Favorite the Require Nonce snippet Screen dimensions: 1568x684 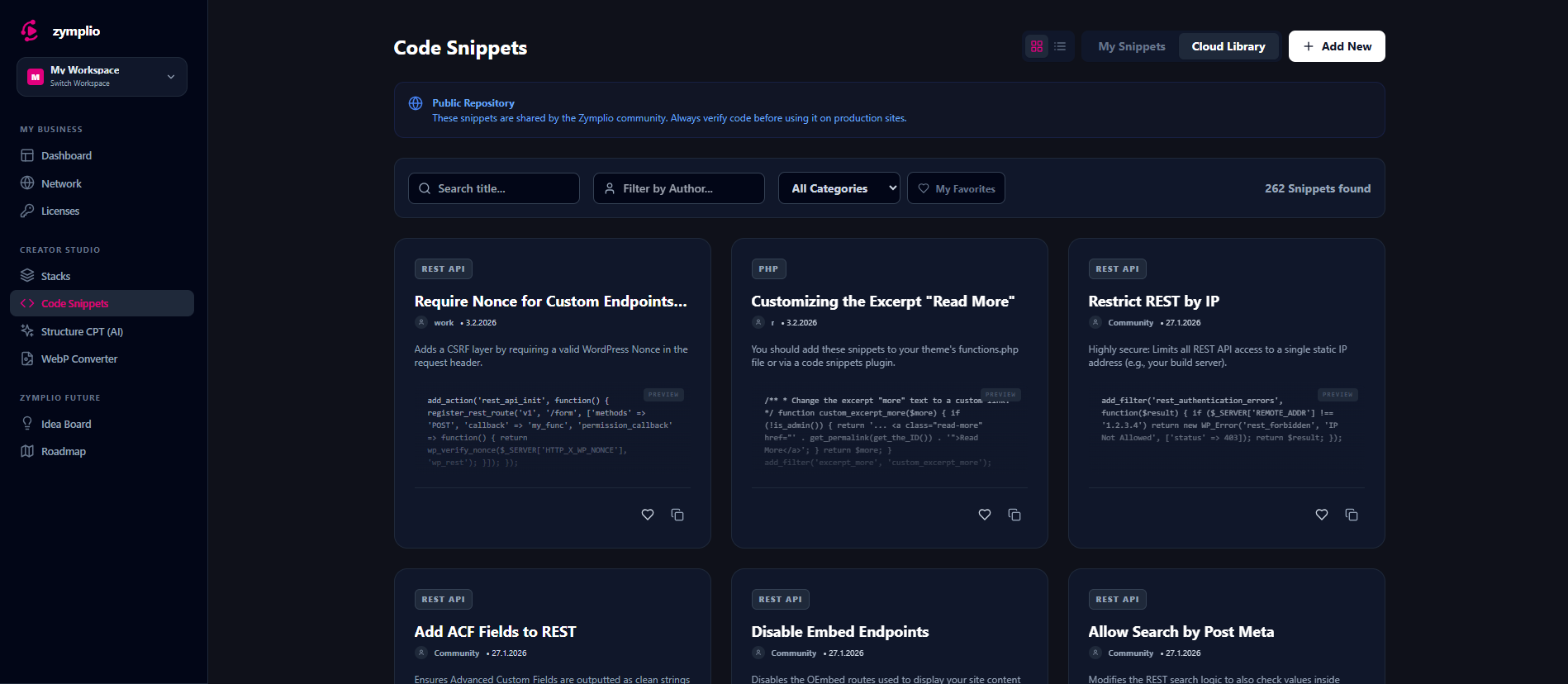(648, 515)
